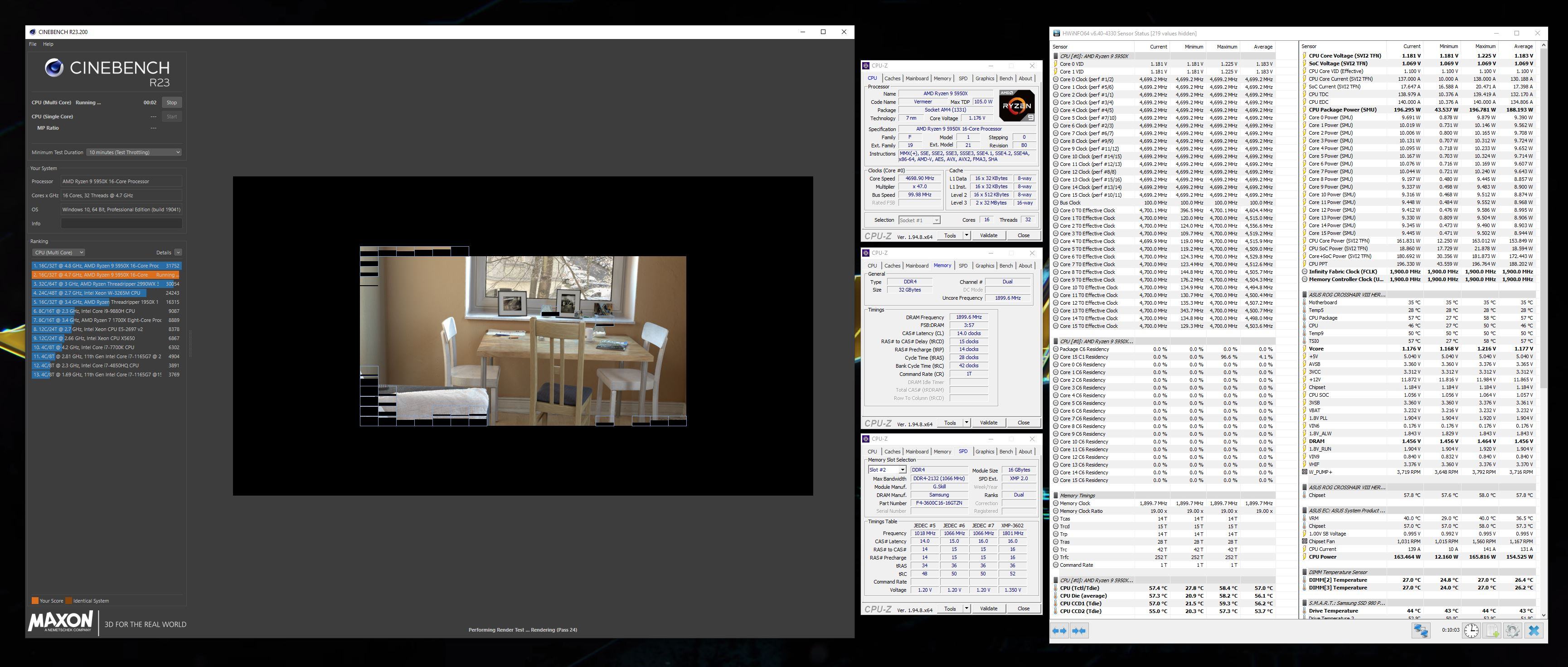Click CPU-Z title icon of the Memory tab window
This screenshot has width=1568, height=667.
(x=866, y=253)
